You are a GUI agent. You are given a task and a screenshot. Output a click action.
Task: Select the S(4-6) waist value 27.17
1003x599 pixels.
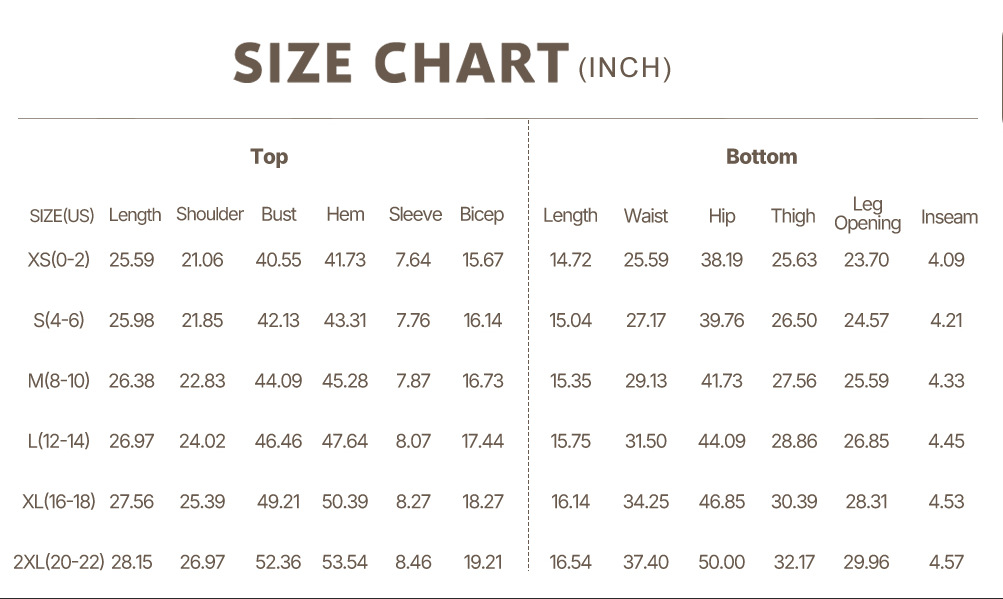pyautogui.click(x=646, y=321)
